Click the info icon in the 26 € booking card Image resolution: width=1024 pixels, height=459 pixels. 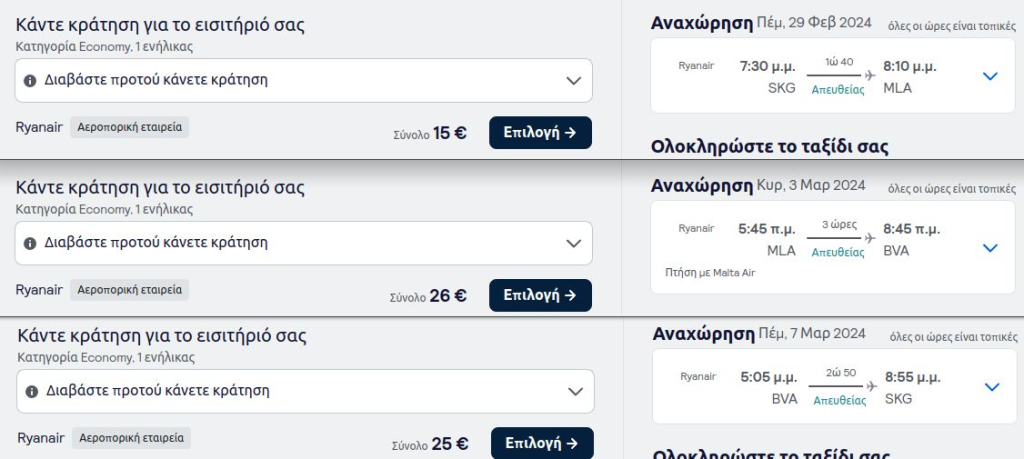point(29,244)
